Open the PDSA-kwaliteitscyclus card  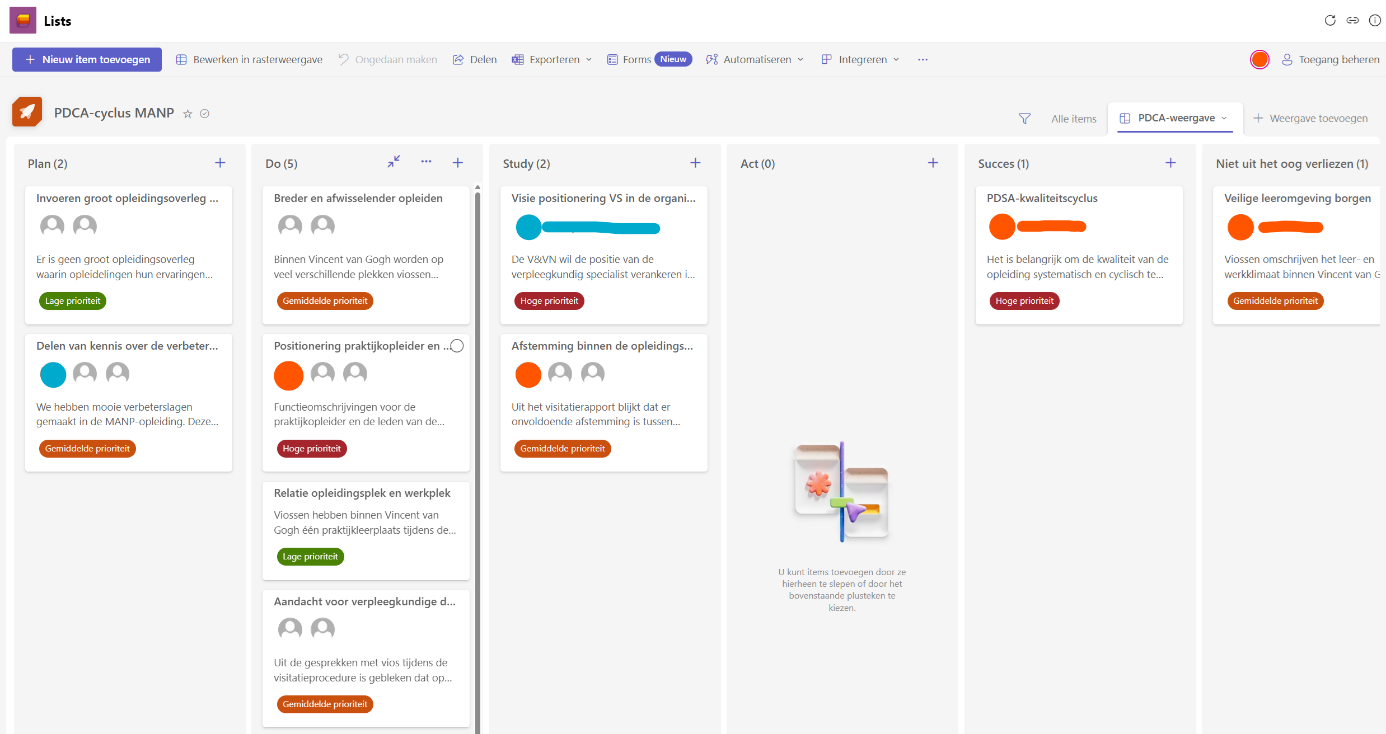[1079, 254]
